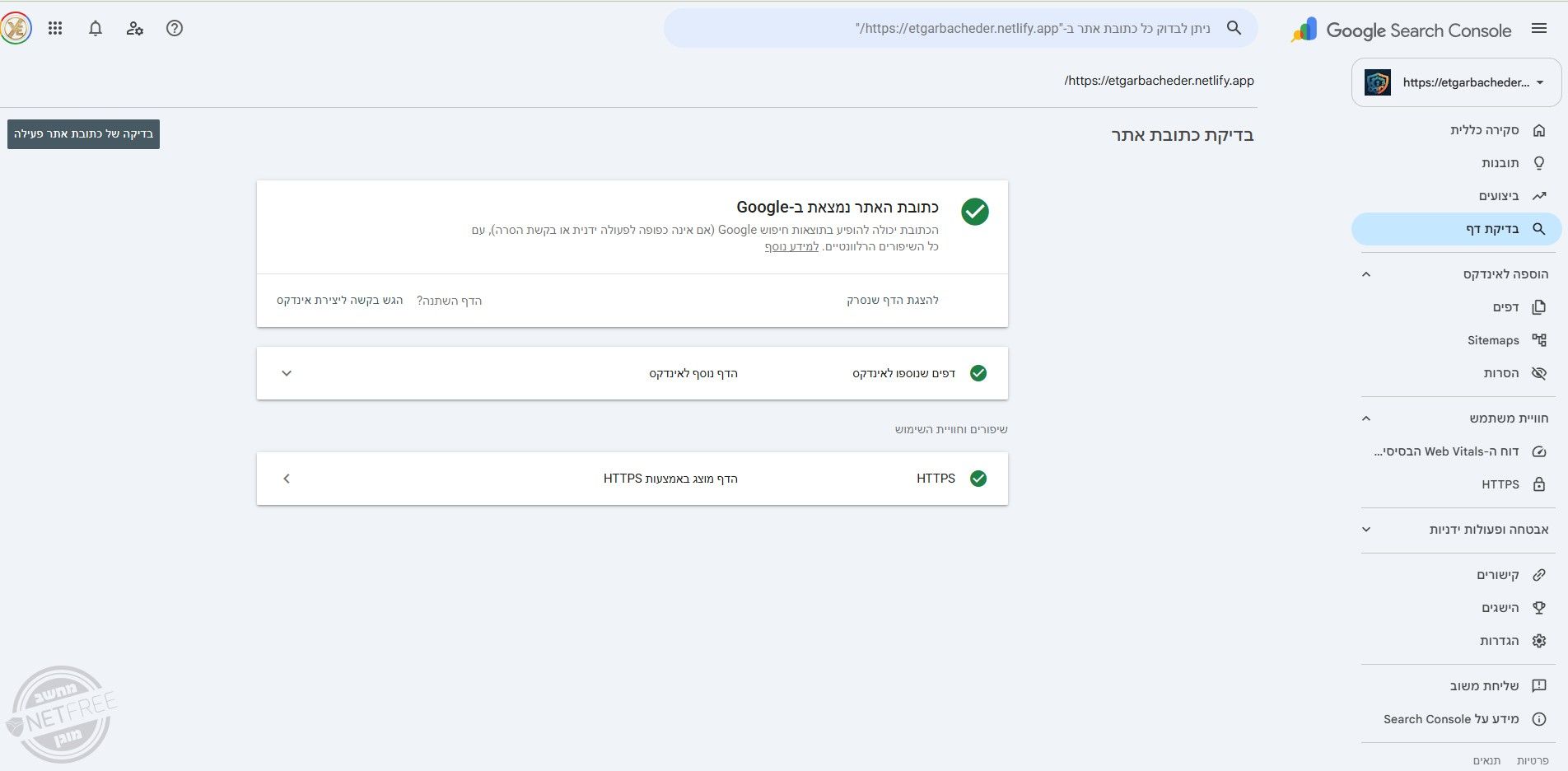Click the etgarbacheder property thumbnail icon

1378,82
